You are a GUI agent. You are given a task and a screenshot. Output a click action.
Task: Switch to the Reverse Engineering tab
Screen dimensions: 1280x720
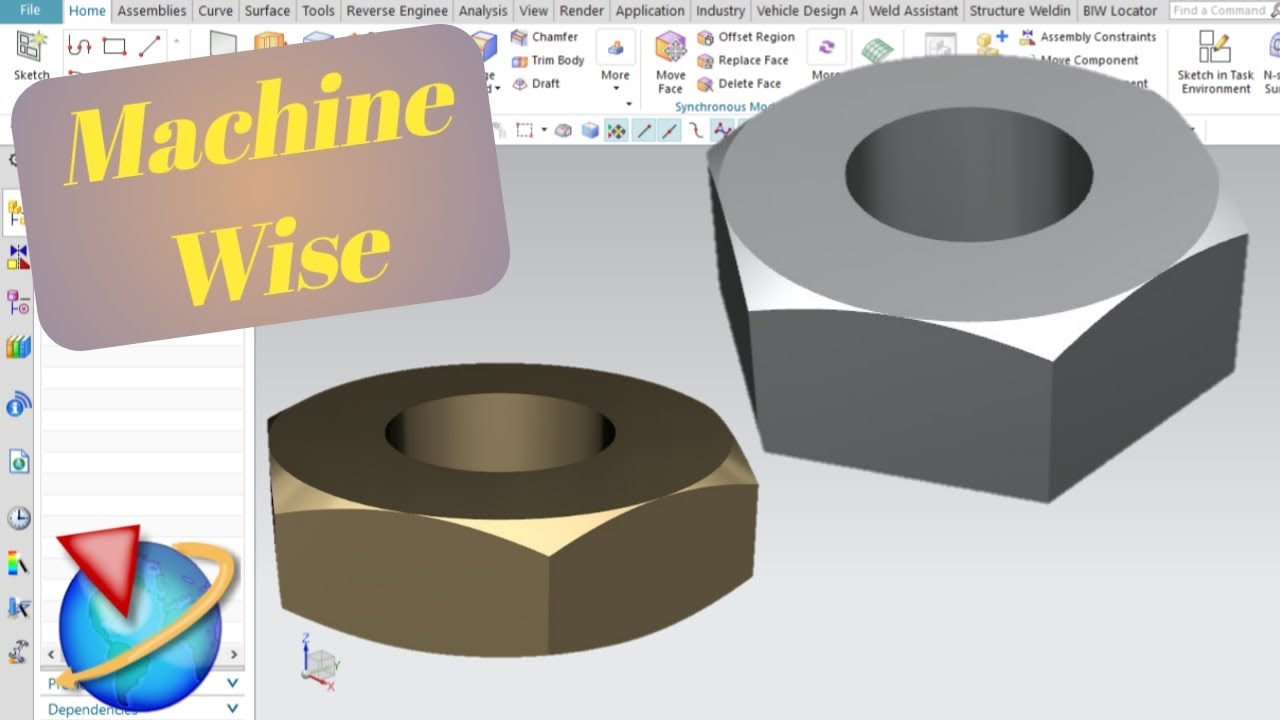click(x=397, y=11)
